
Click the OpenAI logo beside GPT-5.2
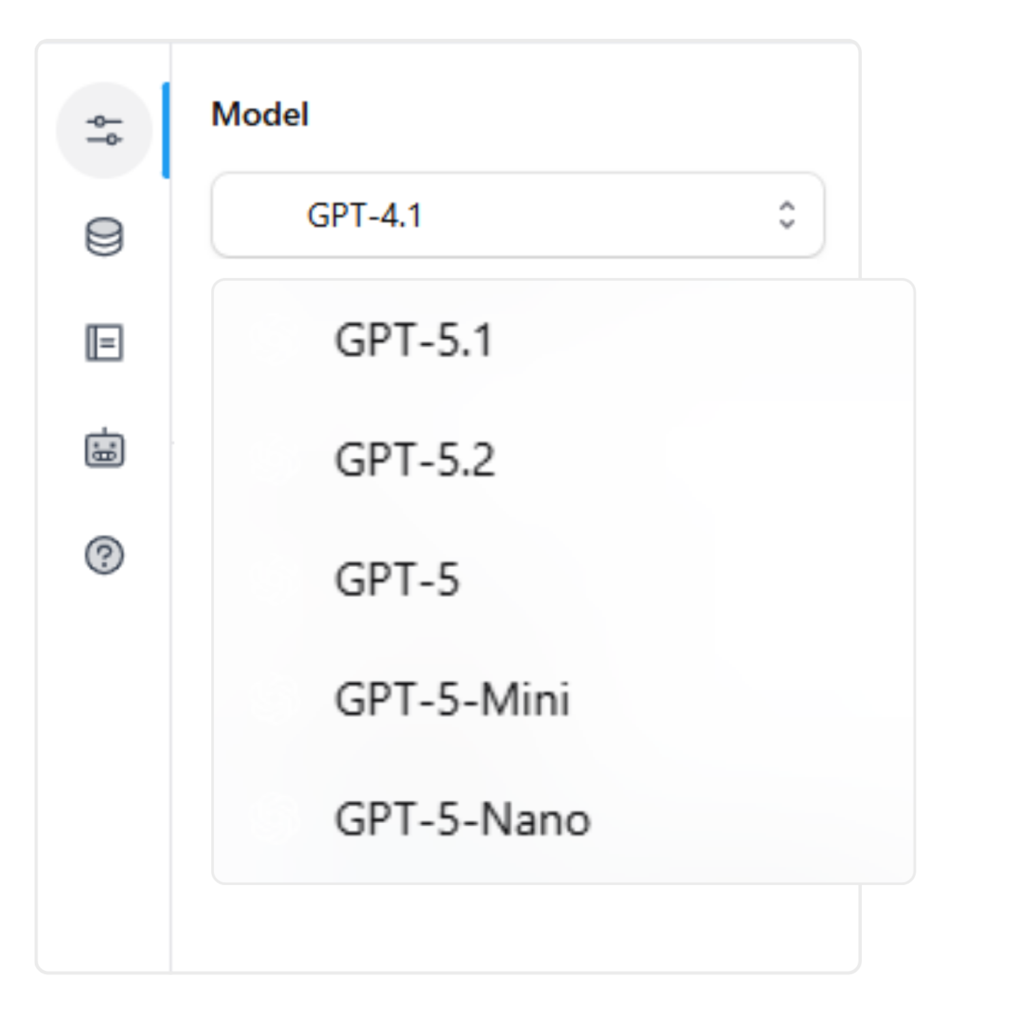275,460
